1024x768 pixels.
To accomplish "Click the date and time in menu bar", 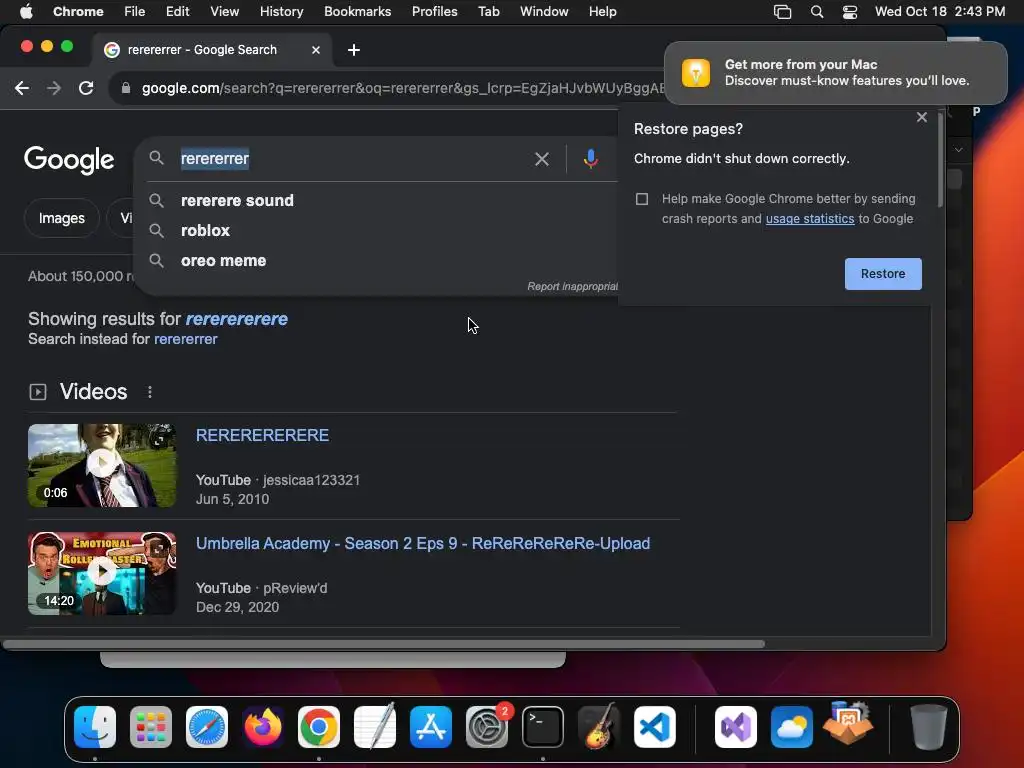I will [940, 12].
